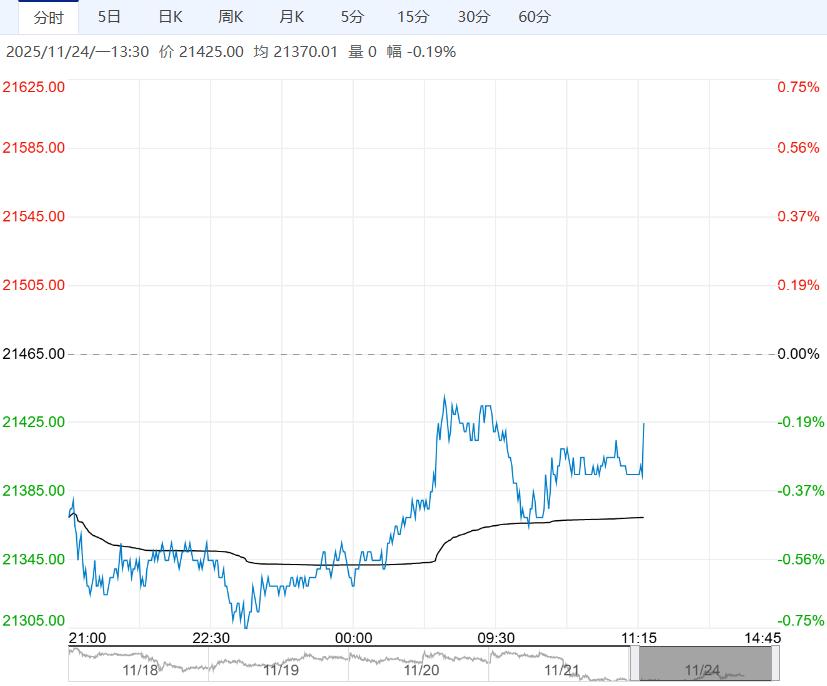
Task: Click the left handle of range slider
Action: [634, 663]
